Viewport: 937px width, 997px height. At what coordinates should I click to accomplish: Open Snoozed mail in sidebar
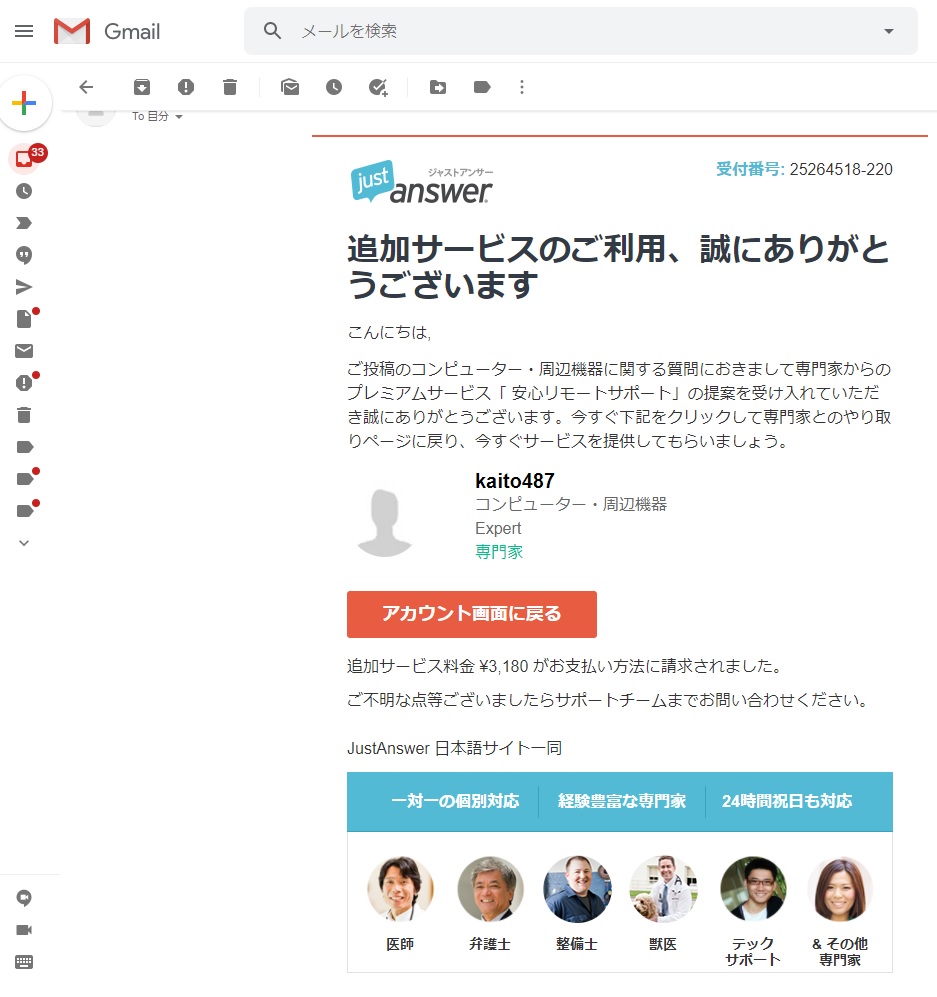tap(24, 191)
